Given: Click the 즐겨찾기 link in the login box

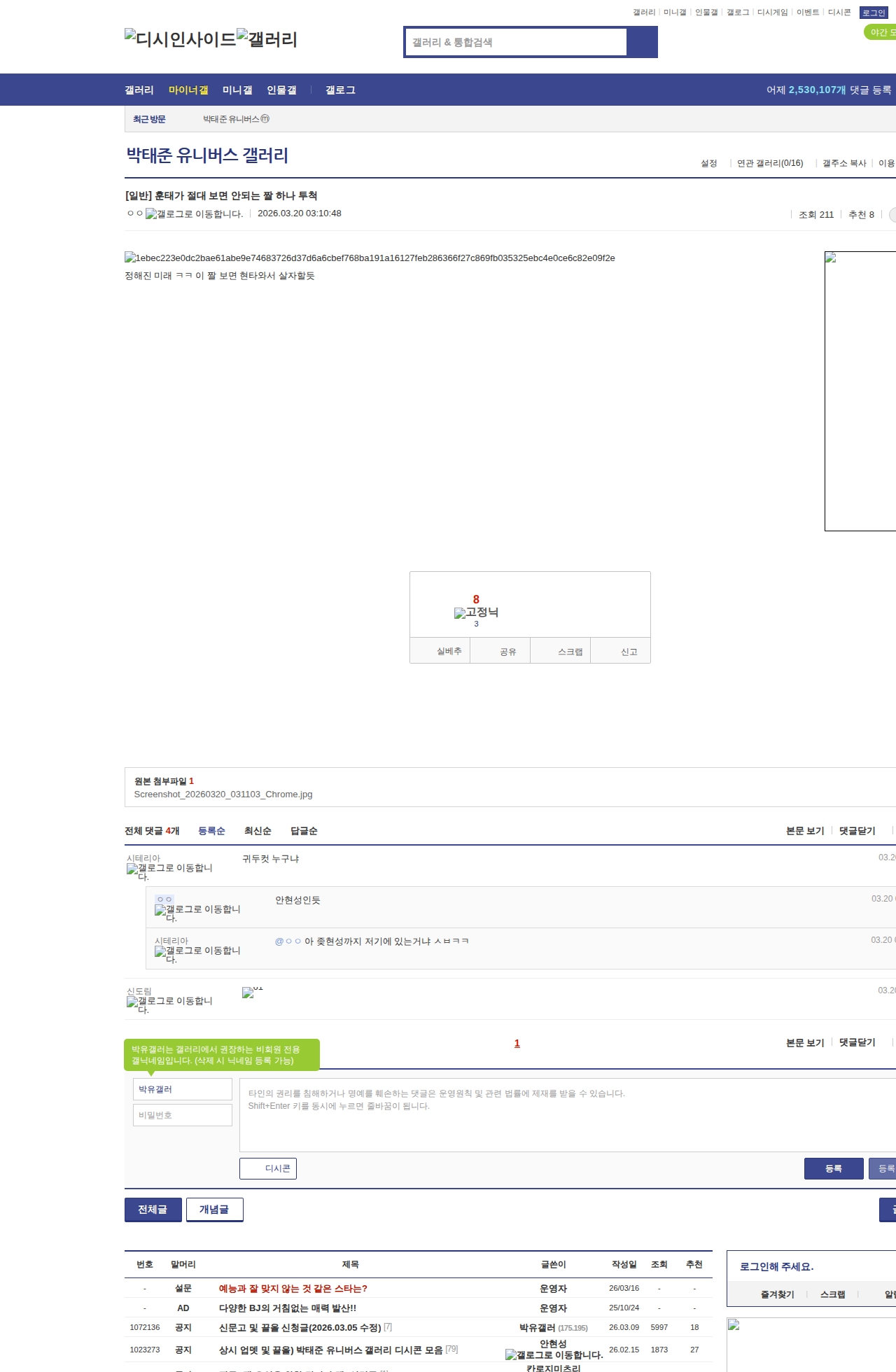Looking at the screenshot, I should point(778,1294).
